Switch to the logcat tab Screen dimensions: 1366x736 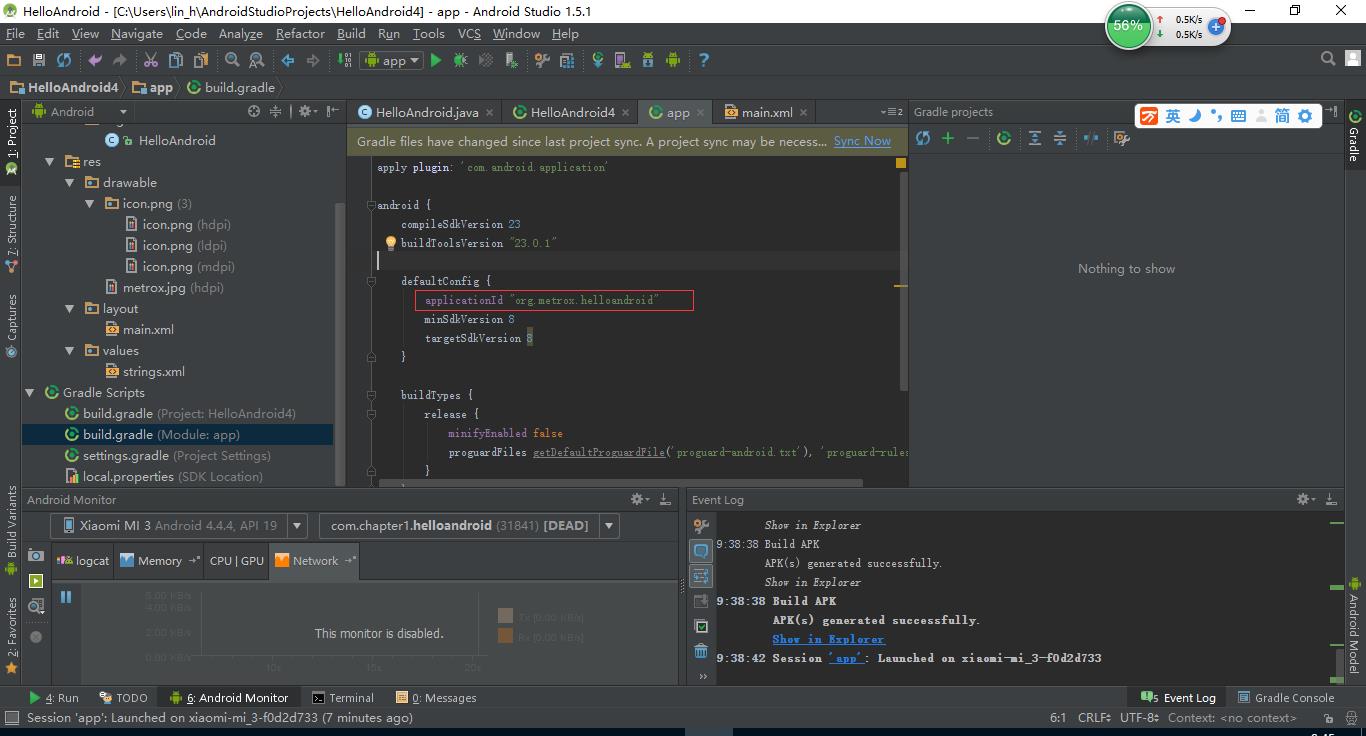[84, 560]
